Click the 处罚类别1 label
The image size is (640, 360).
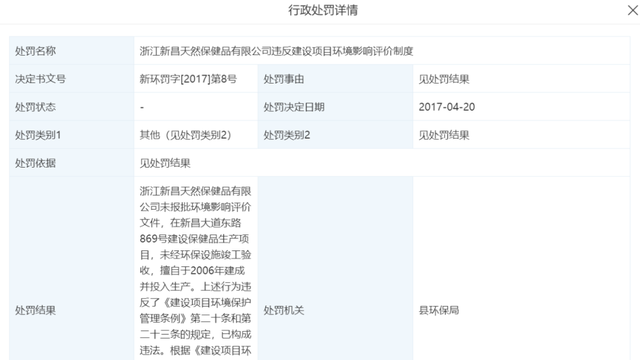38,135
